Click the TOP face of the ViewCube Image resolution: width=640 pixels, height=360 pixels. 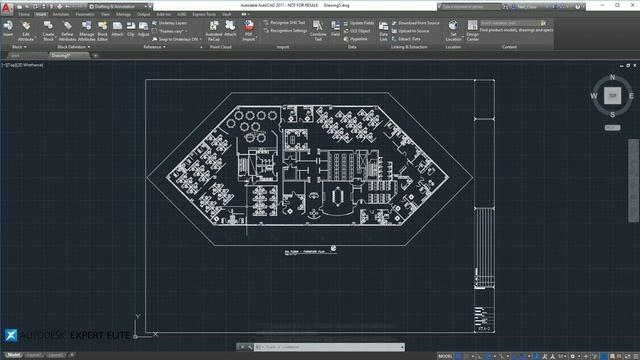point(612,96)
